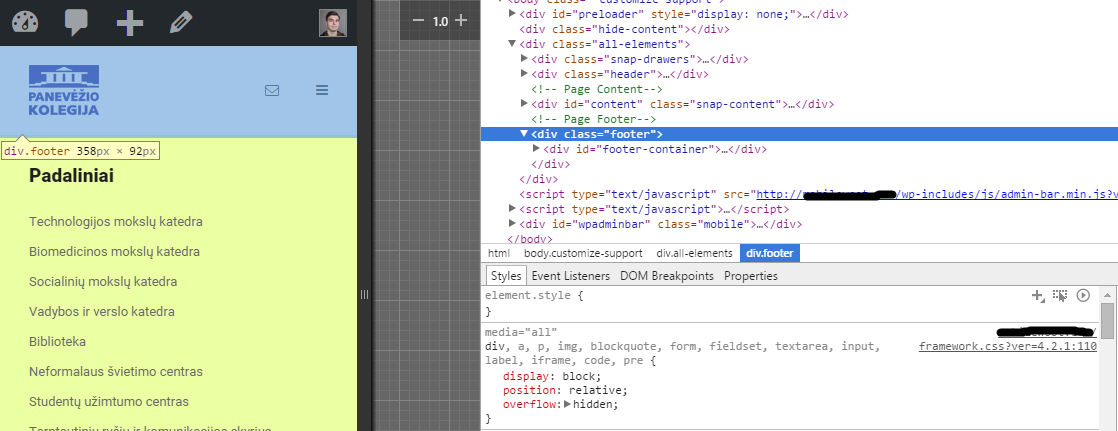Screen dimensions: 1118x431
Task: Select the Page Content comment line
Action: coord(597,89)
